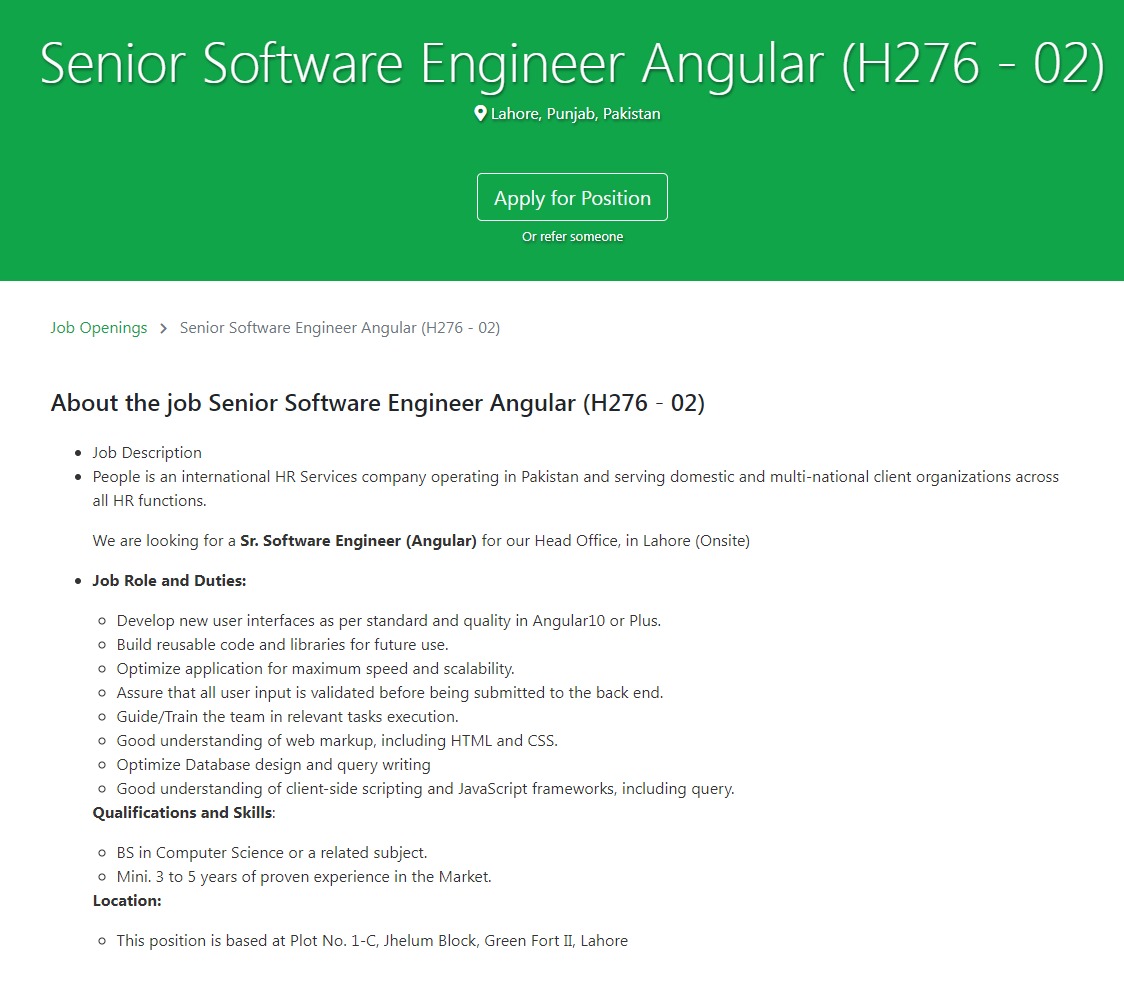Open the 'Or refer someone' link
The height and width of the screenshot is (995, 1124).
572,237
